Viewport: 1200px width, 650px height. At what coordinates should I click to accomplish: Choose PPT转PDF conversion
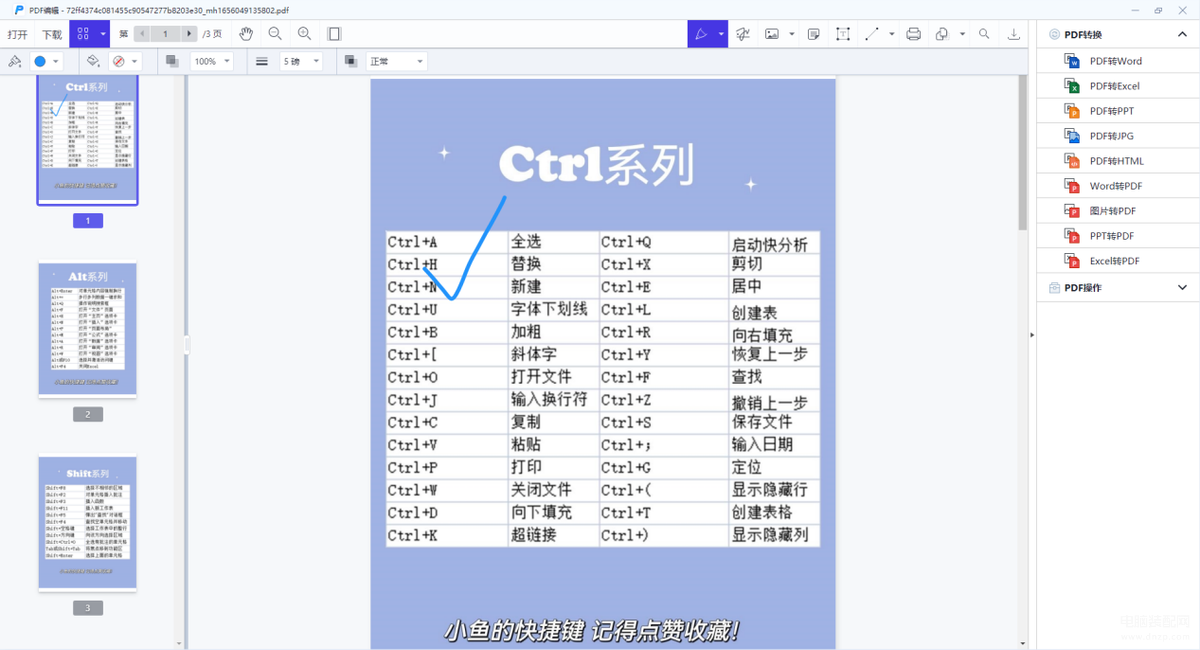(x=1118, y=236)
